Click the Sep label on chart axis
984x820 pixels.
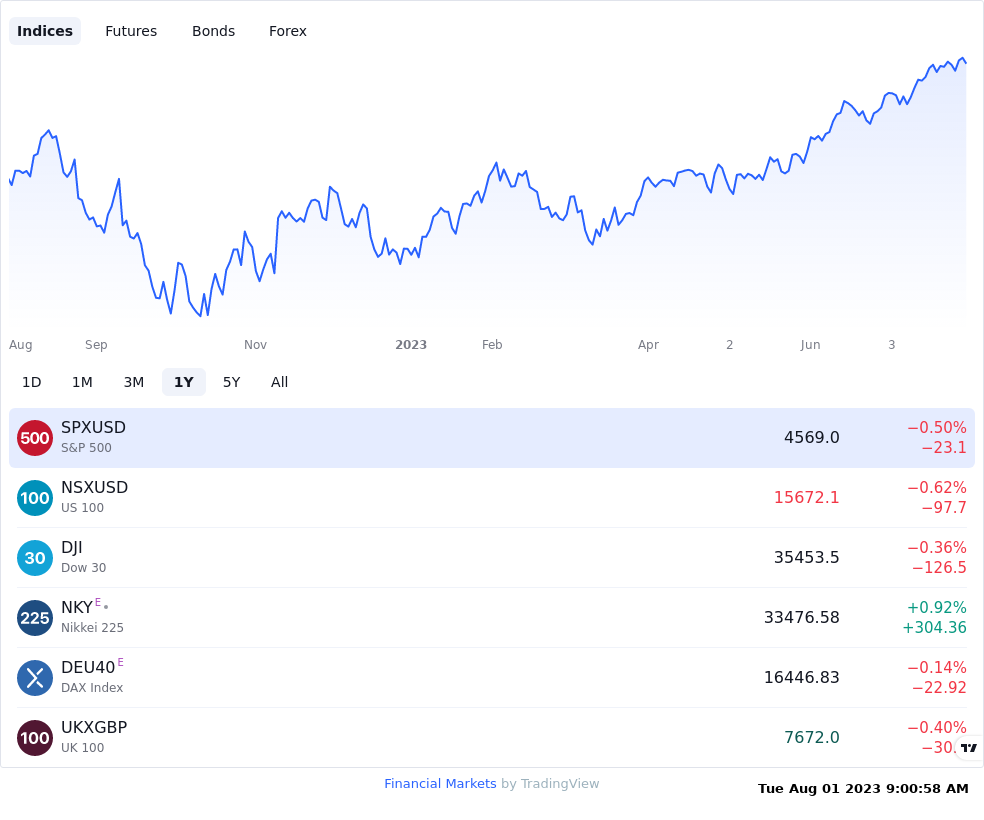(x=96, y=344)
